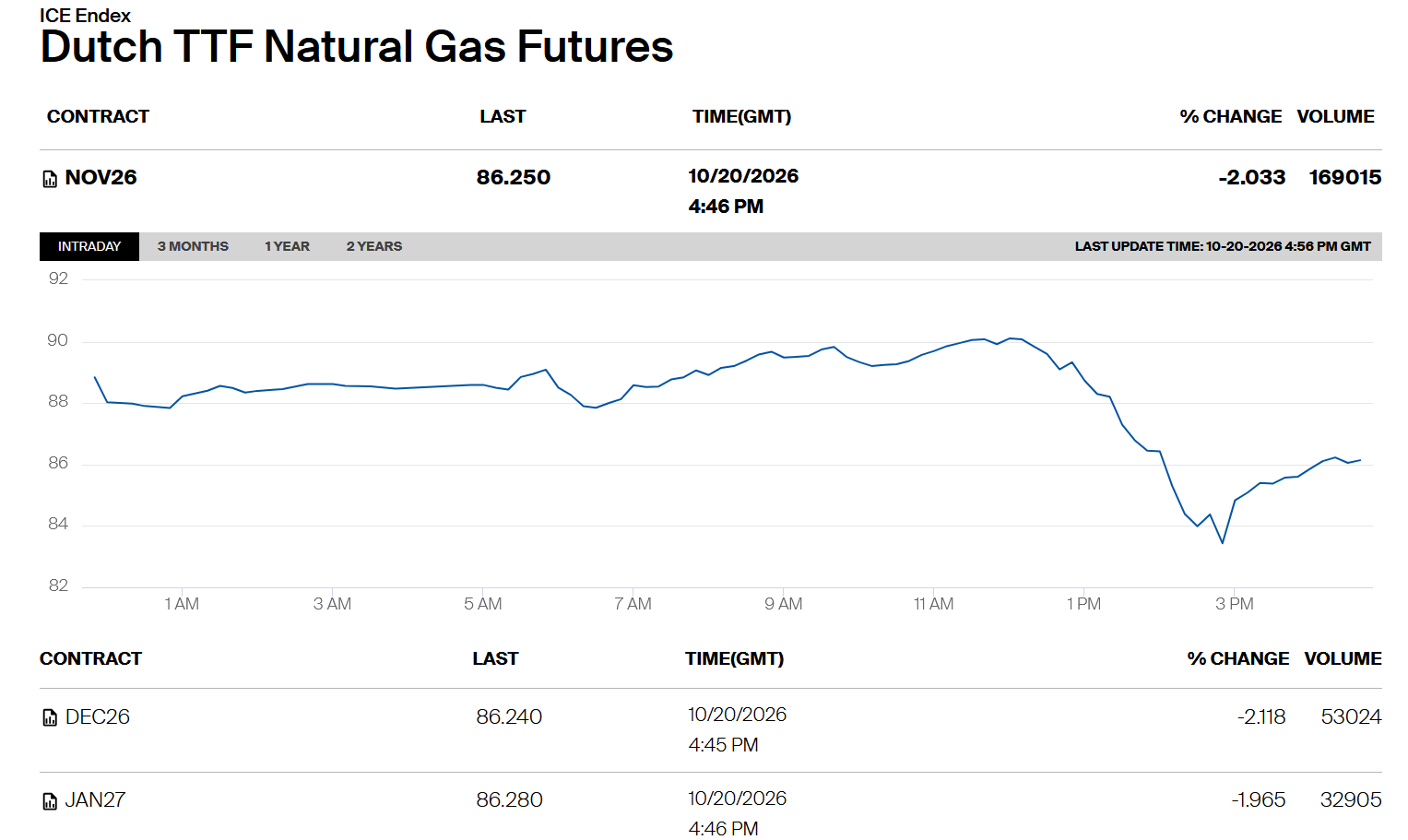The image size is (1408, 840).
Task: Click the ICE Endex label
Action: [x=85, y=16]
